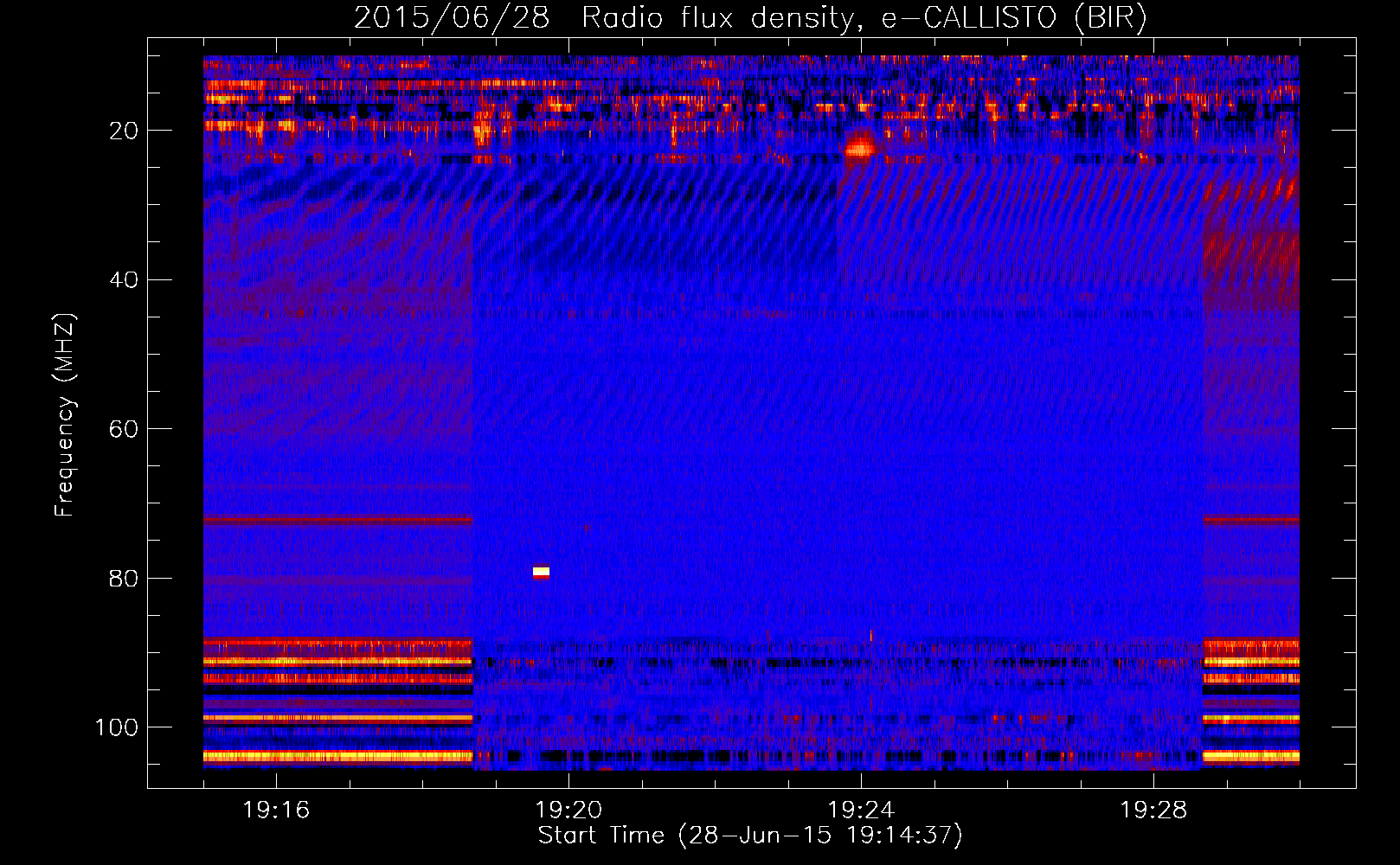Pick the 19:28 time tick label

coord(1153,811)
